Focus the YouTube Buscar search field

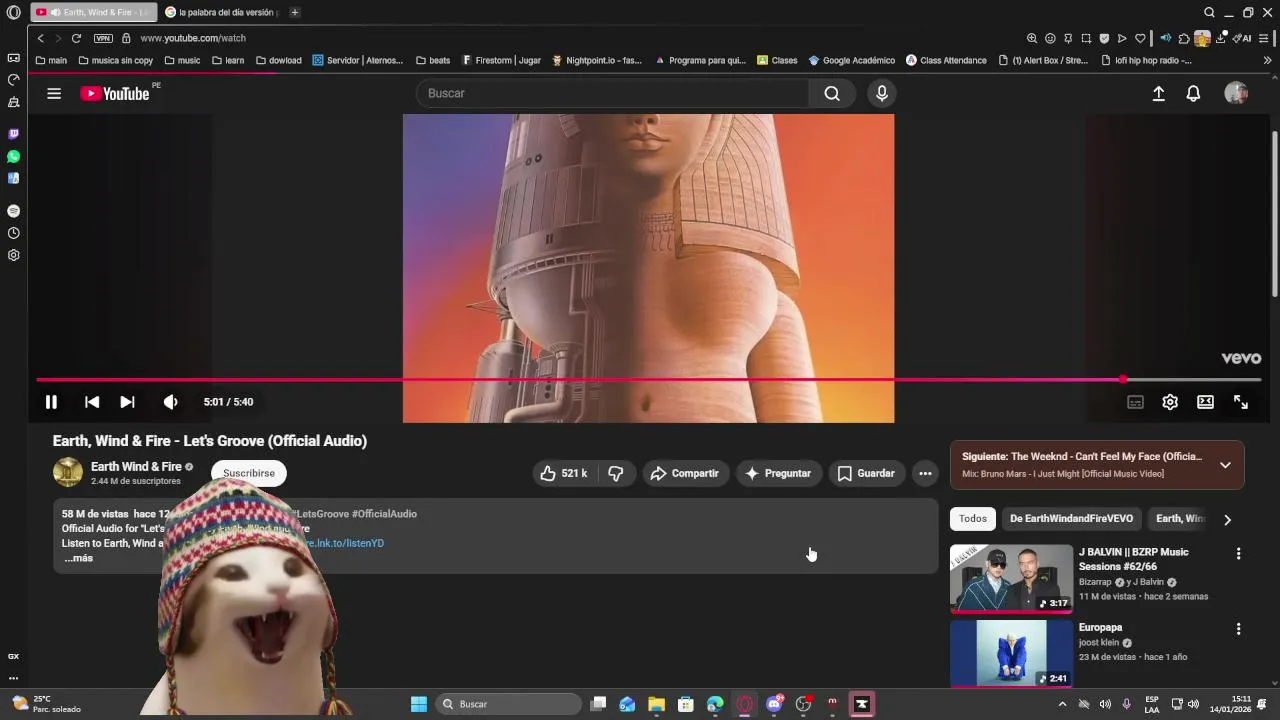coord(612,93)
